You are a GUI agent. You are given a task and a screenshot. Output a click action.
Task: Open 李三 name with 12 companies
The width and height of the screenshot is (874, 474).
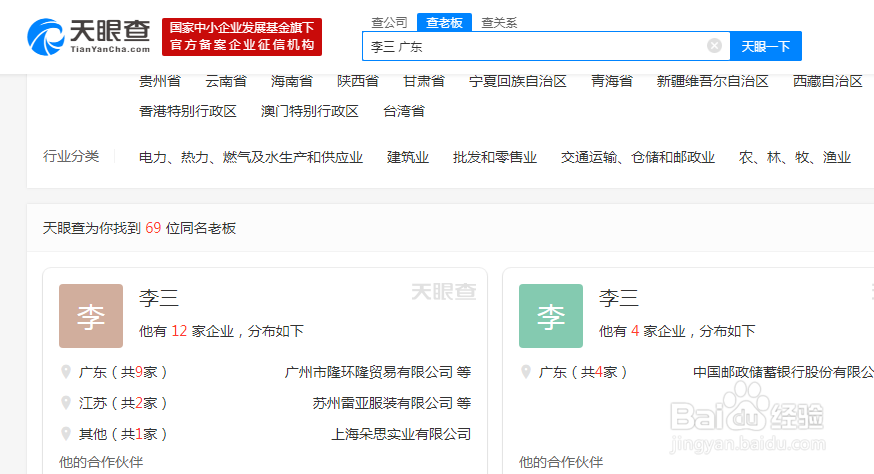click(159, 298)
